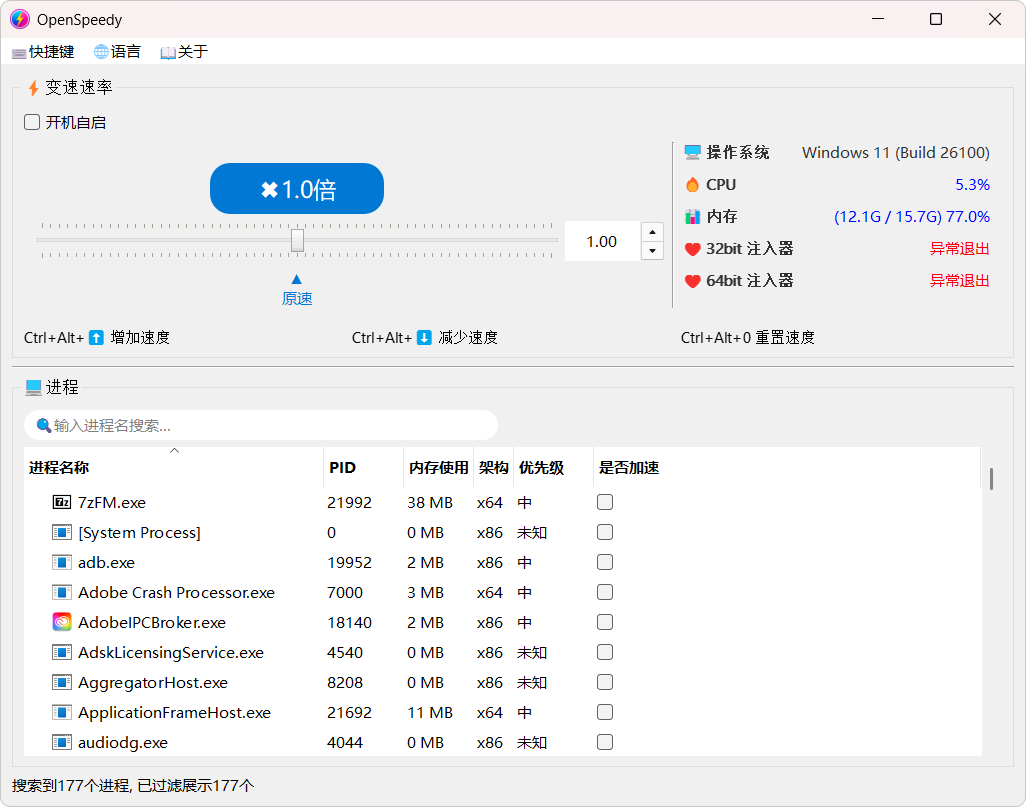Screen dimensions: 1026x807
Task: Decrease speed with spinbox down arrow
Action: click(x=652, y=251)
